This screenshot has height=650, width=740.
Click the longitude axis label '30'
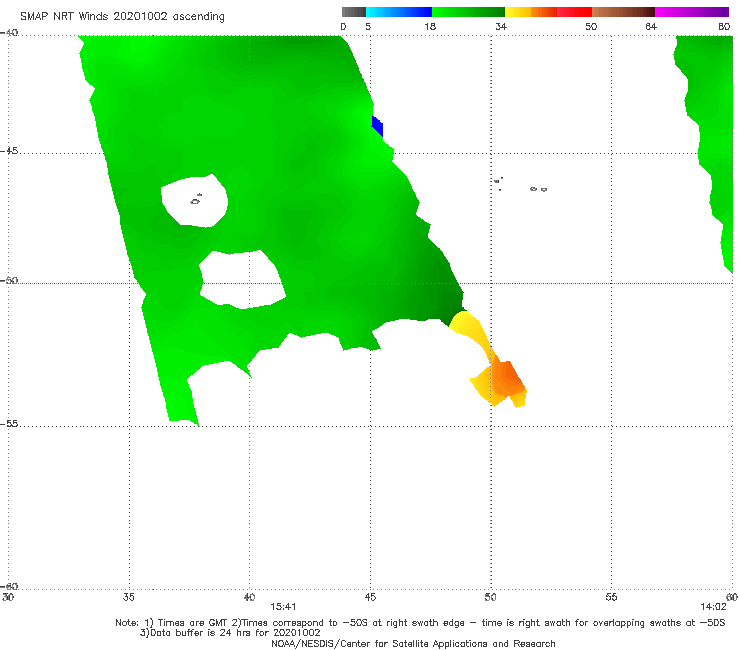pyautogui.click(x=8, y=597)
